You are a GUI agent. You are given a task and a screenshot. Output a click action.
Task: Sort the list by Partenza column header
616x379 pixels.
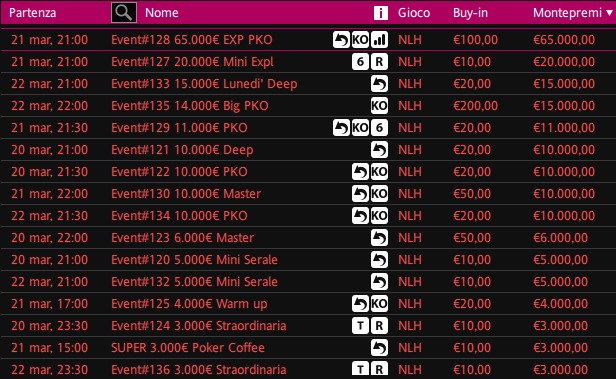[x=33, y=13]
